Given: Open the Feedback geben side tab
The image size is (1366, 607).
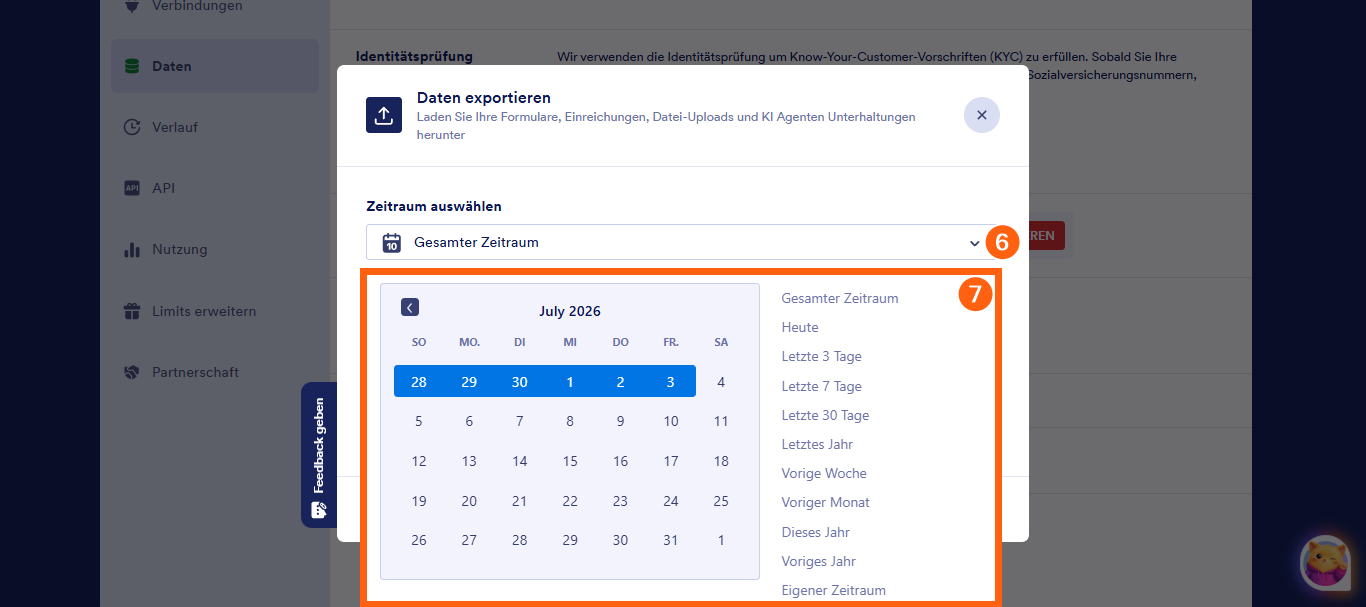Looking at the screenshot, I should pos(319,455).
